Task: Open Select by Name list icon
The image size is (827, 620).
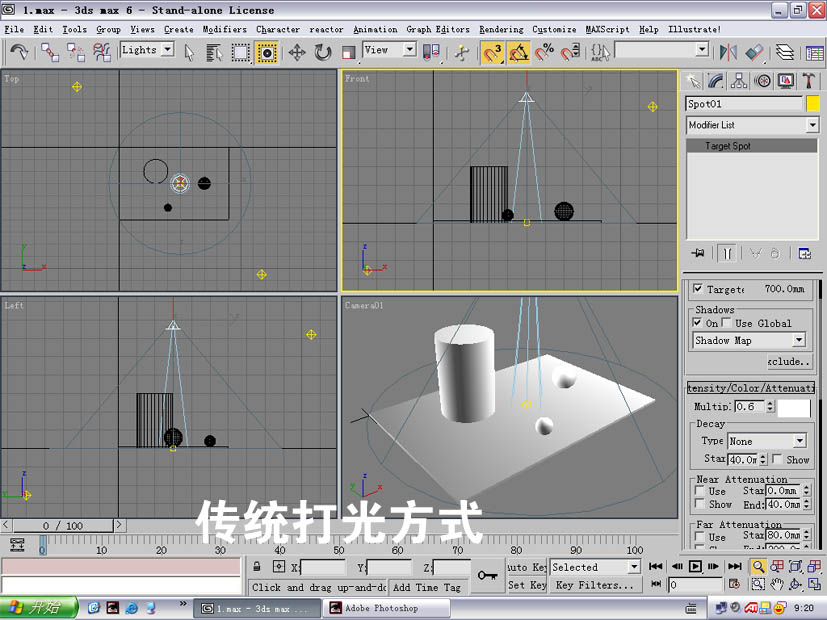Action: point(214,52)
